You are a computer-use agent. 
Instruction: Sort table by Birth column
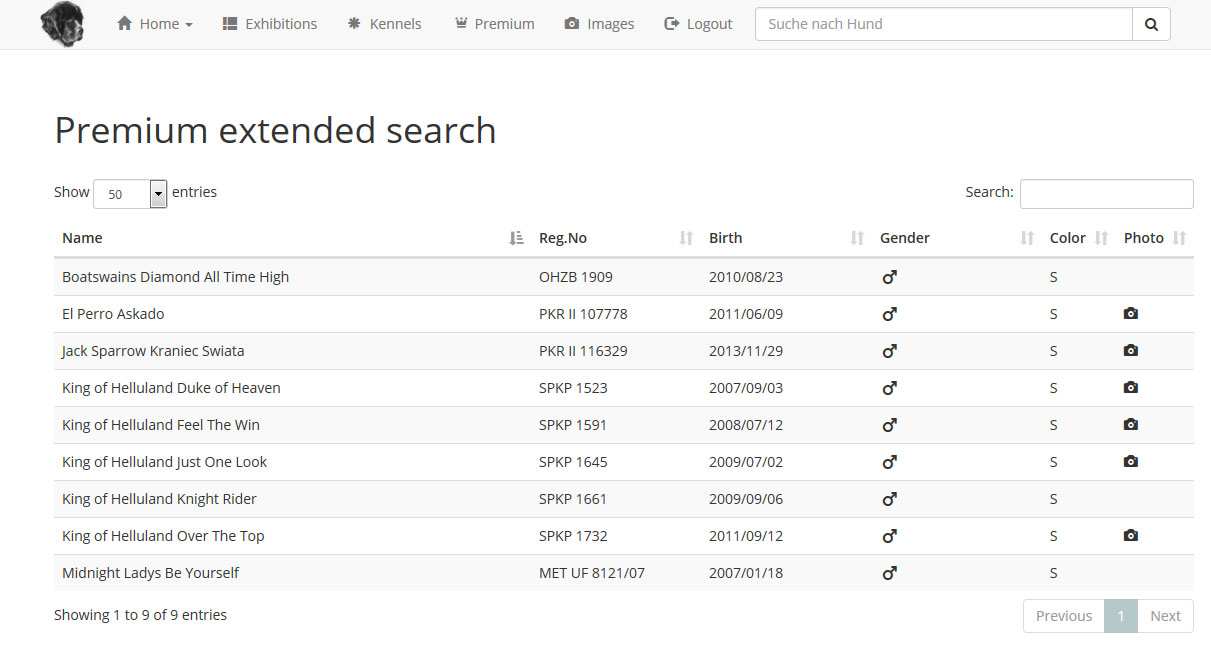click(786, 238)
